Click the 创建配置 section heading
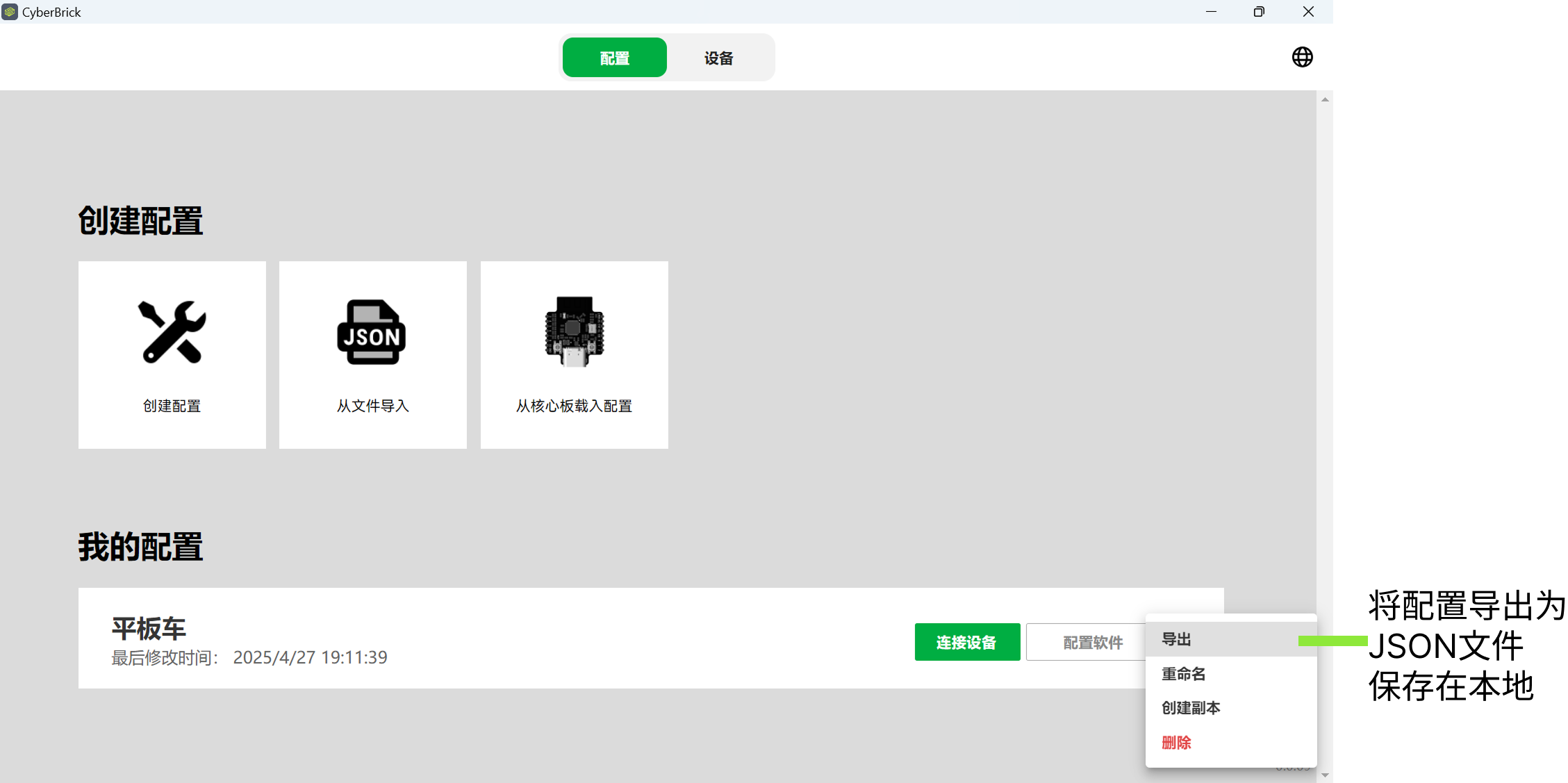This screenshot has width=1568, height=783. coord(140,221)
